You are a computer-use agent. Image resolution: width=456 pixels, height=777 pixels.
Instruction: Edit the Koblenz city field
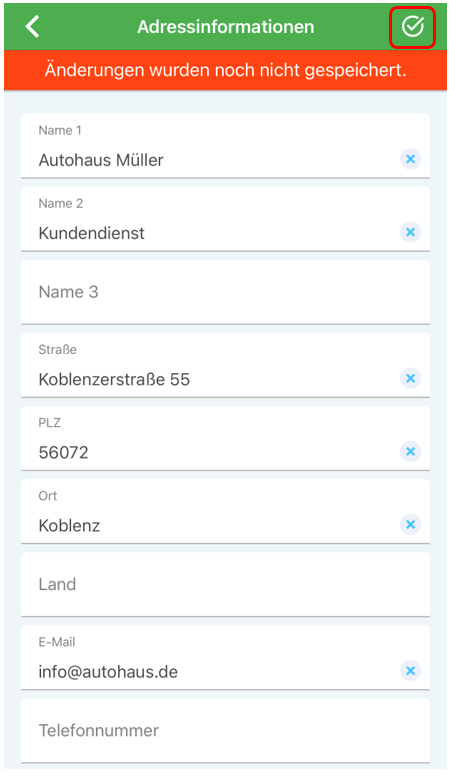225,511
